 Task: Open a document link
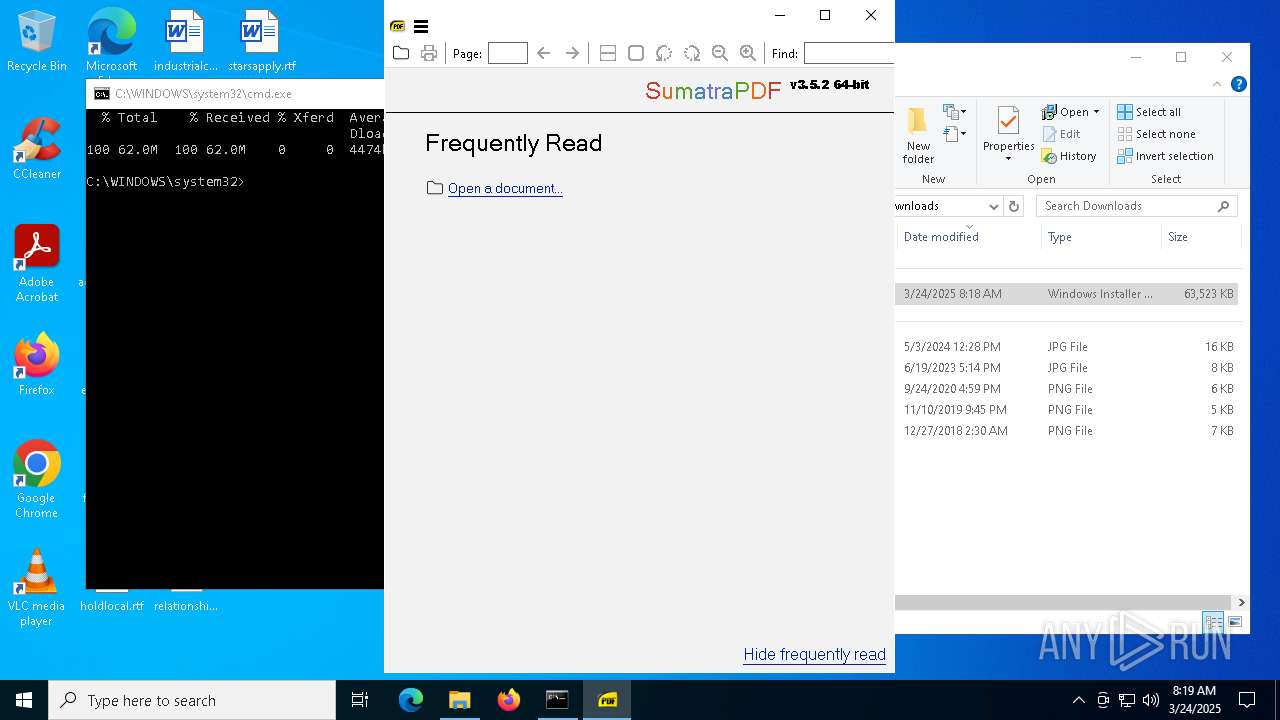tap(505, 188)
